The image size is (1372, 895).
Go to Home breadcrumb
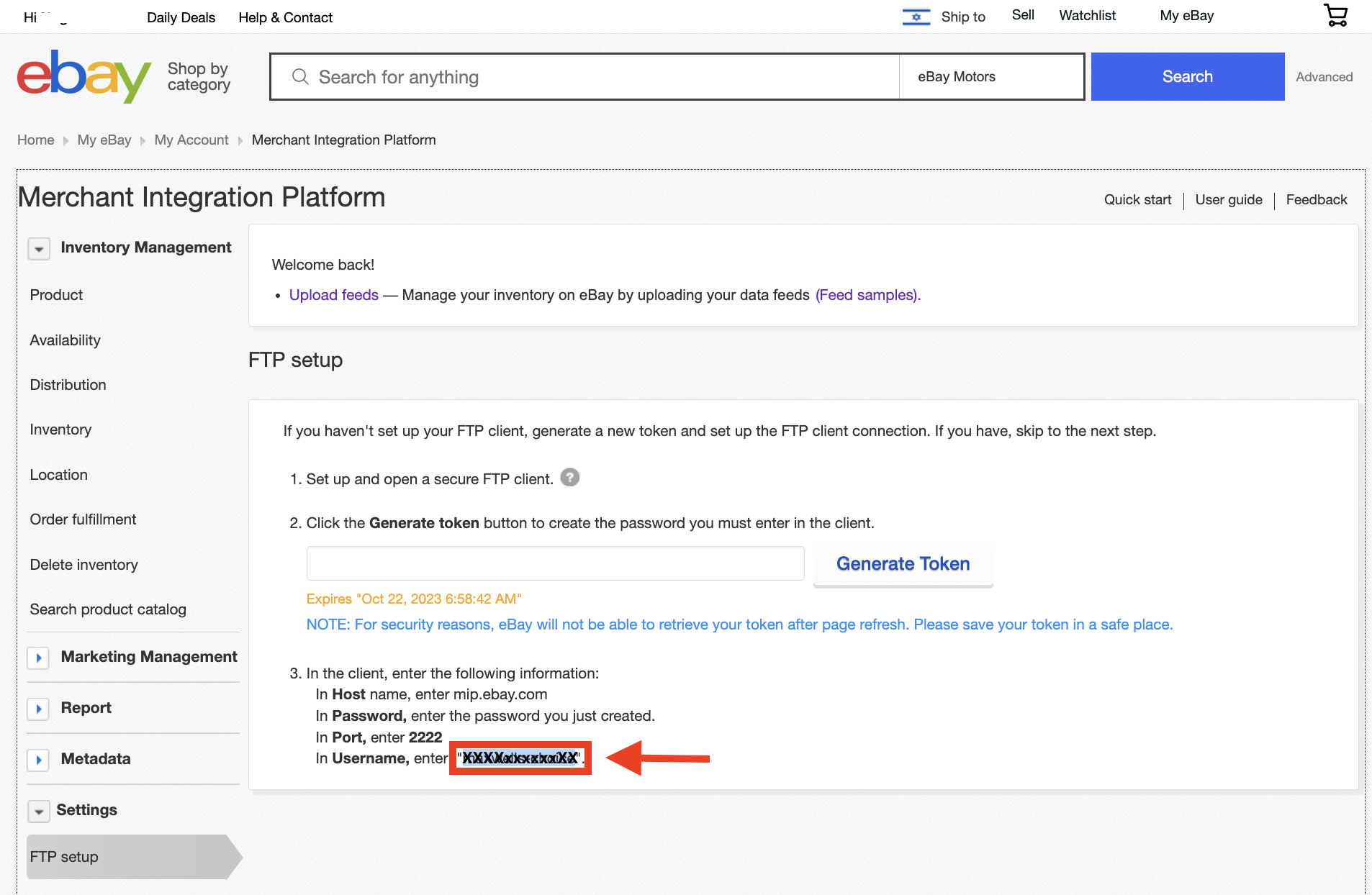coord(35,140)
